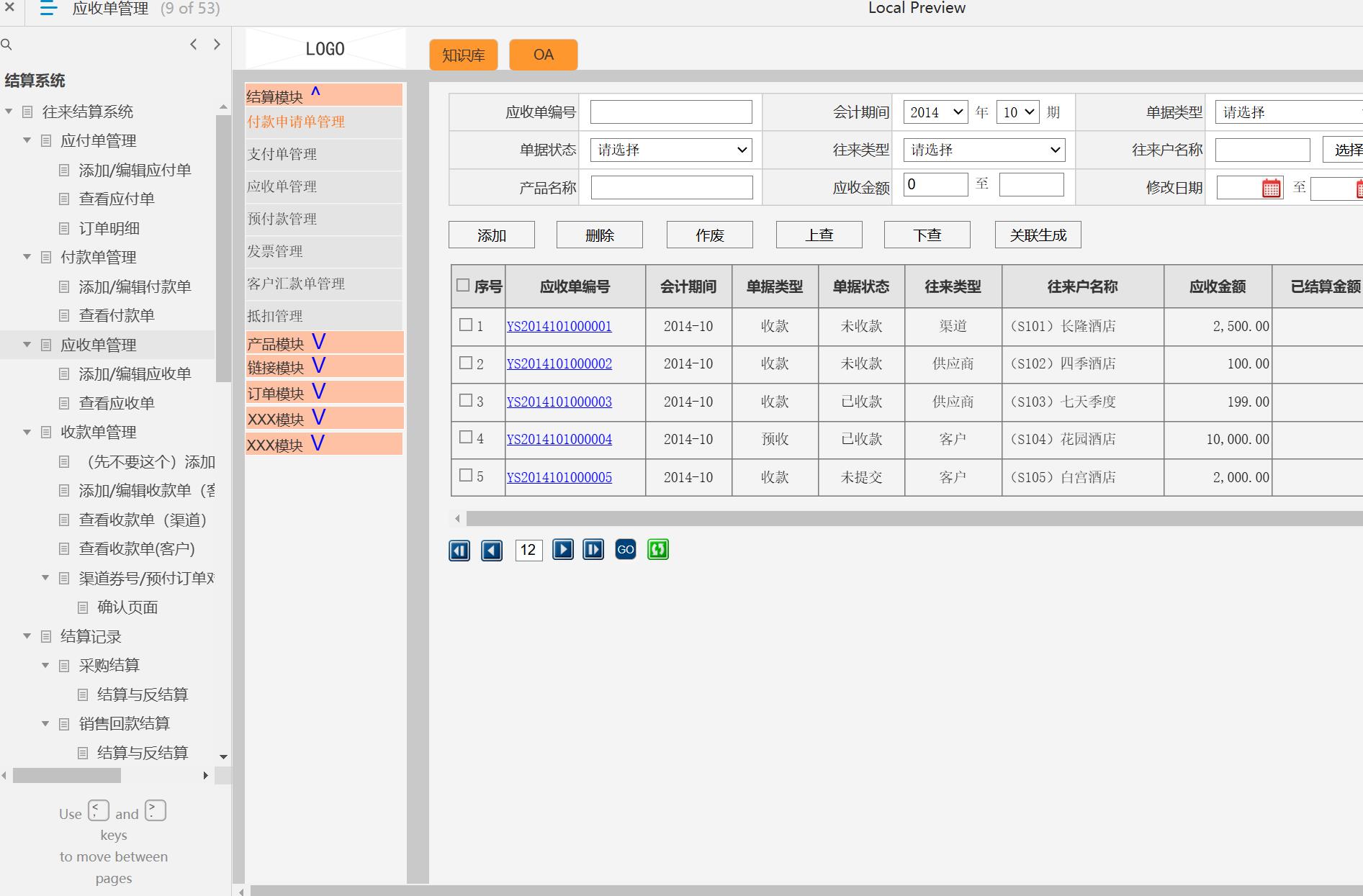Open the calendar picker for 修改日期 start

point(1272,188)
